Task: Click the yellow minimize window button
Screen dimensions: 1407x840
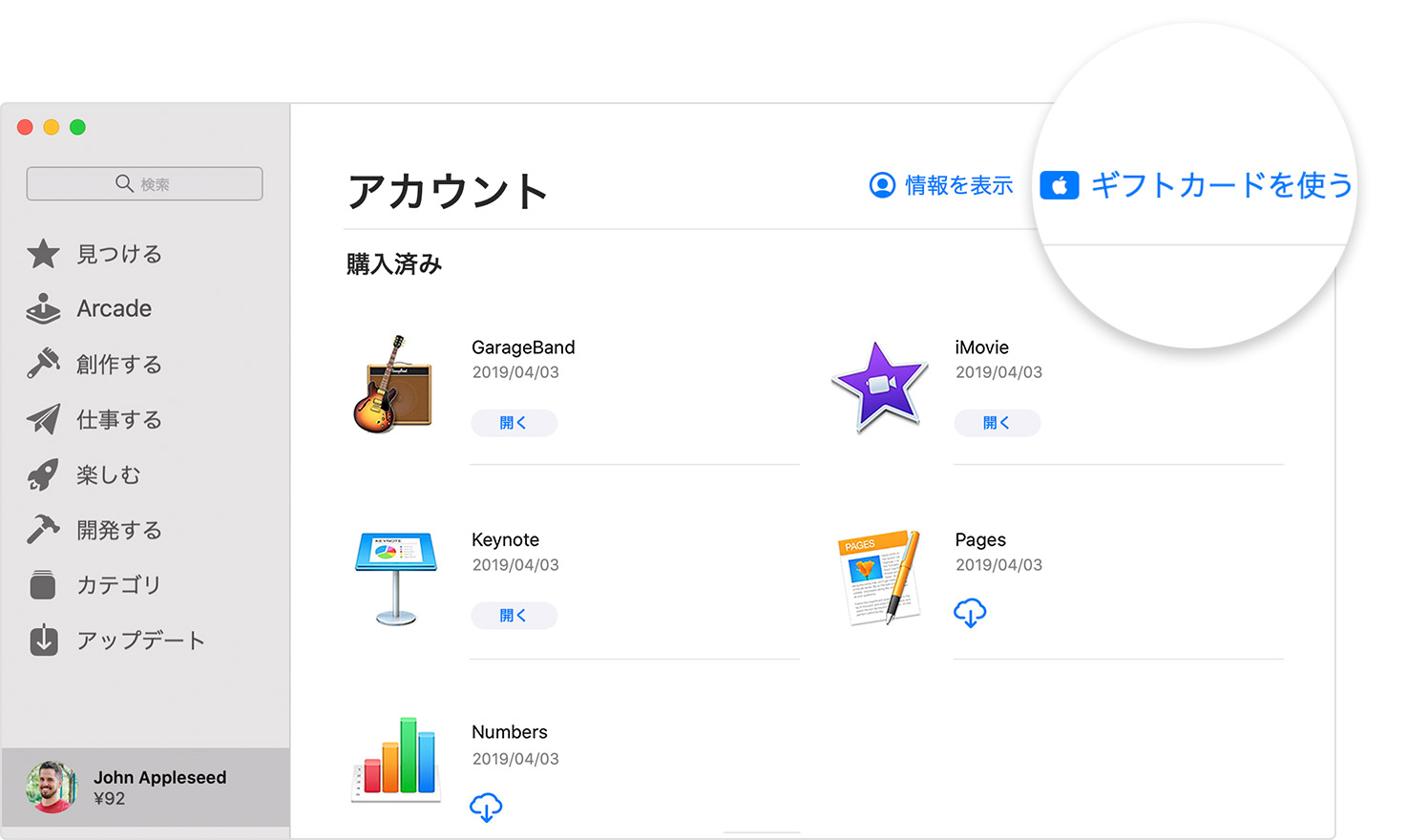Action: [x=52, y=127]
